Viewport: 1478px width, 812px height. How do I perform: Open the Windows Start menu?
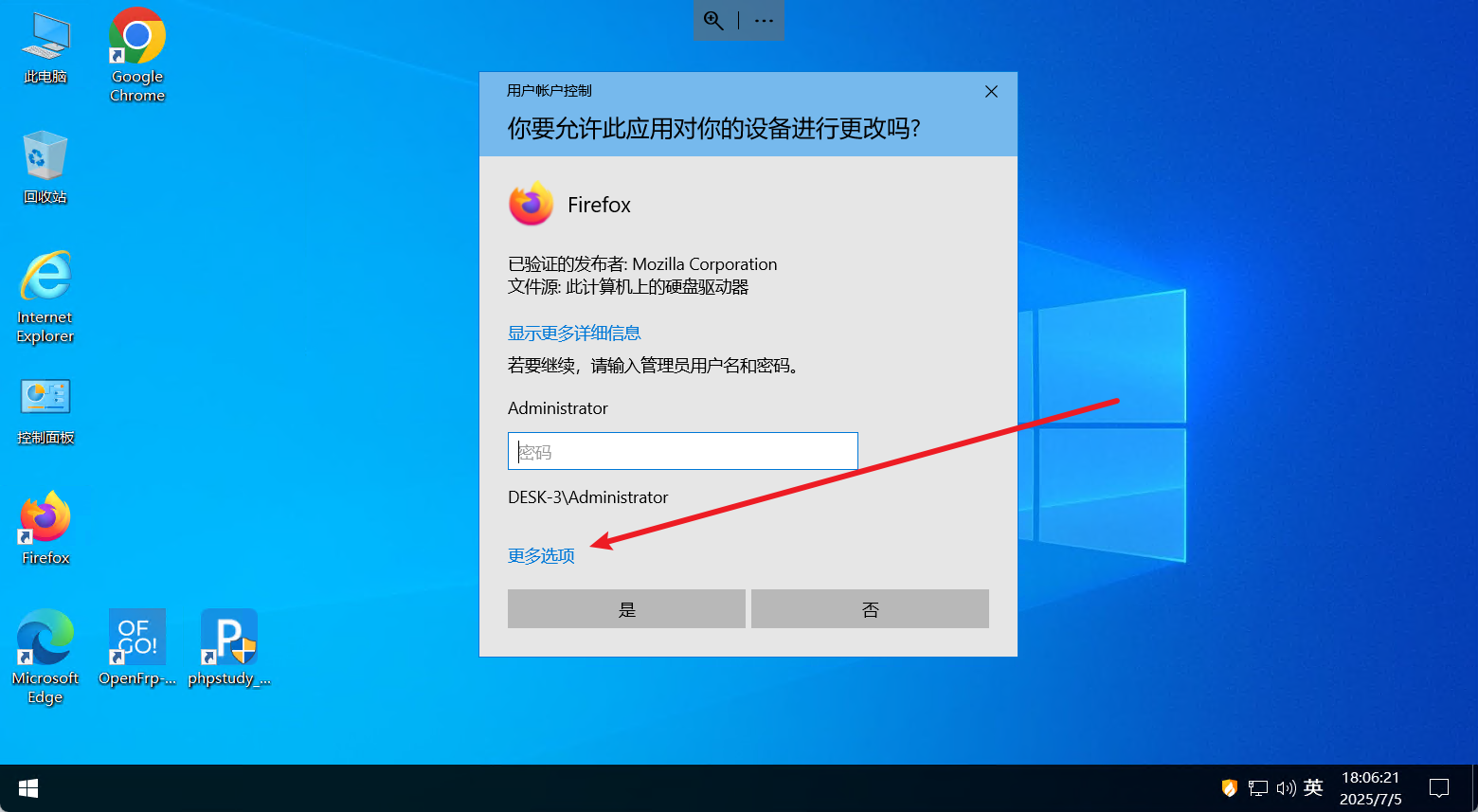point(28,788)
